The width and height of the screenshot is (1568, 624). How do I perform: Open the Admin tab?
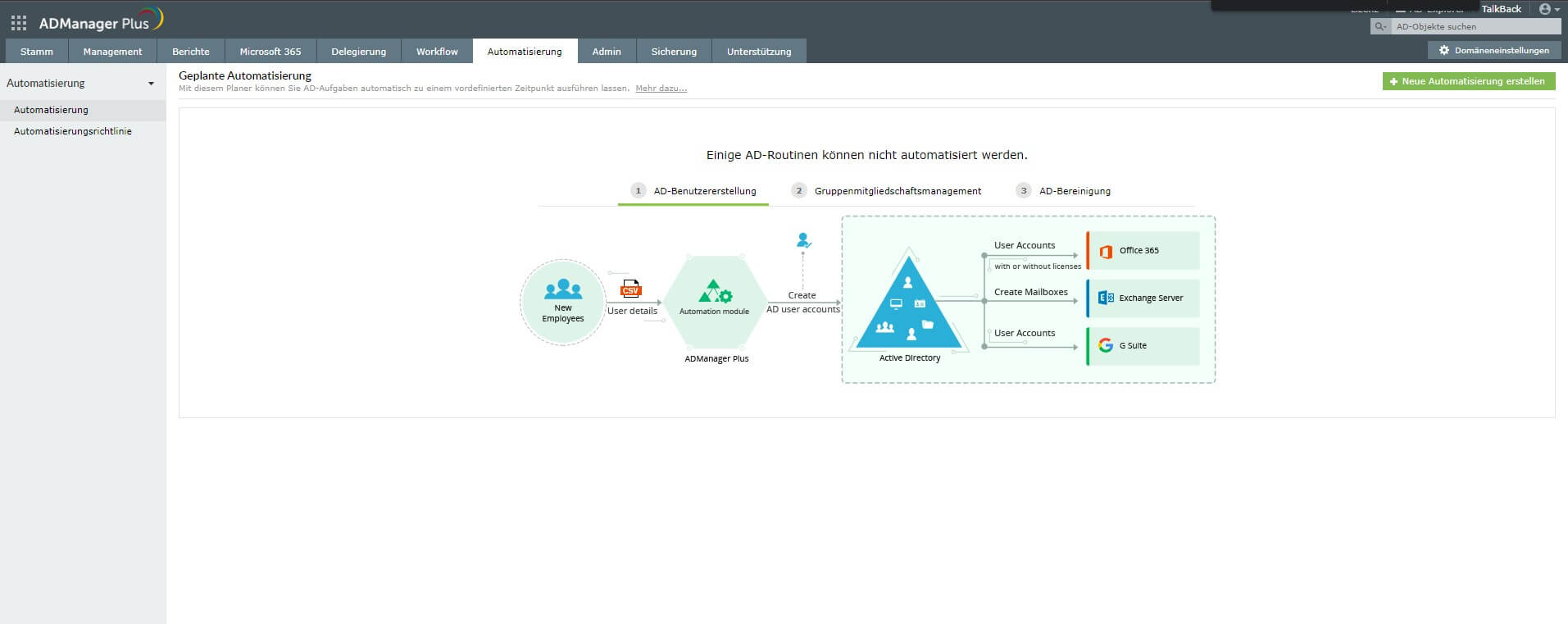click(x=607, y=51)
